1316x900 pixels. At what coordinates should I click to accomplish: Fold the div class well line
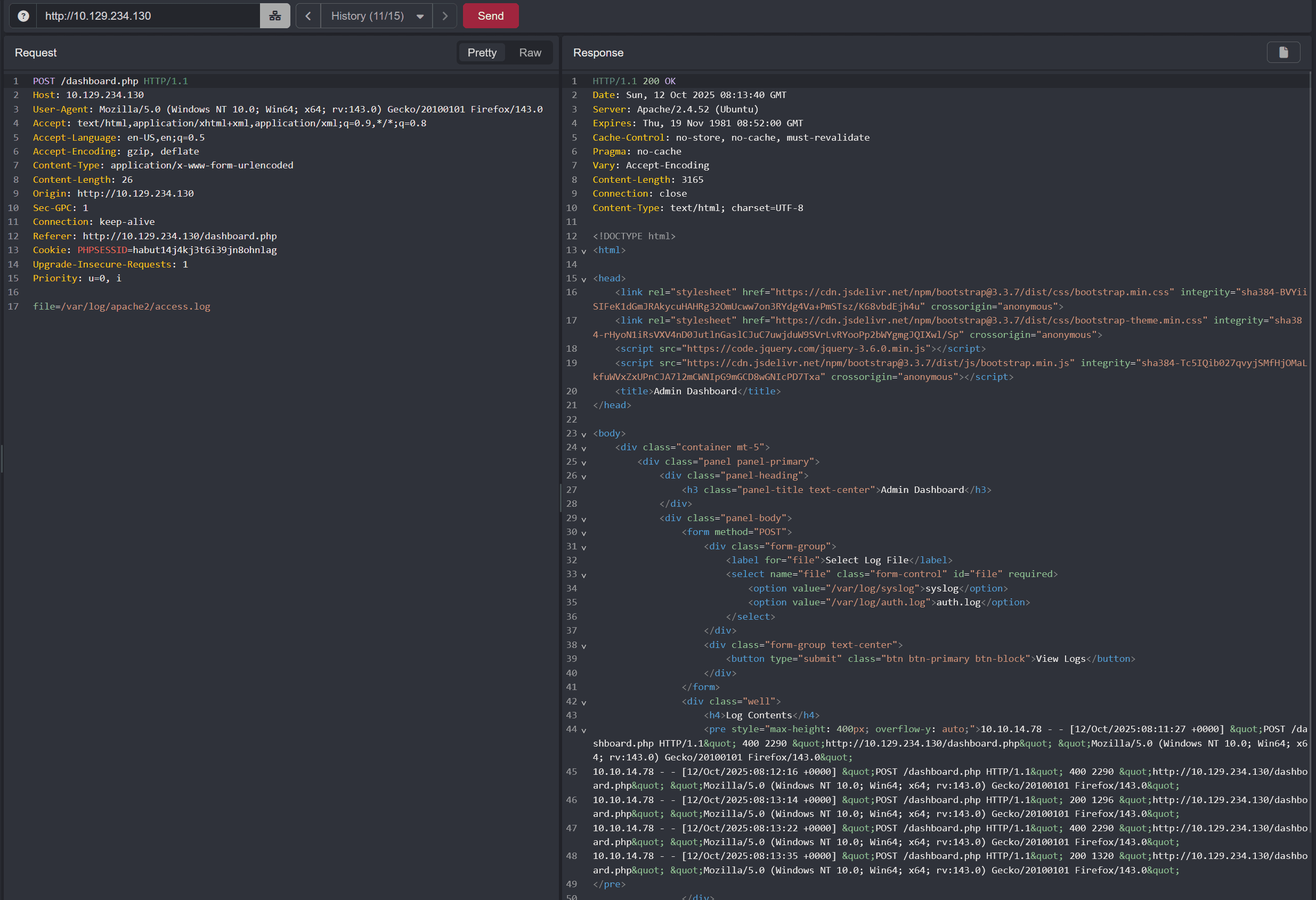pos(584,702)
